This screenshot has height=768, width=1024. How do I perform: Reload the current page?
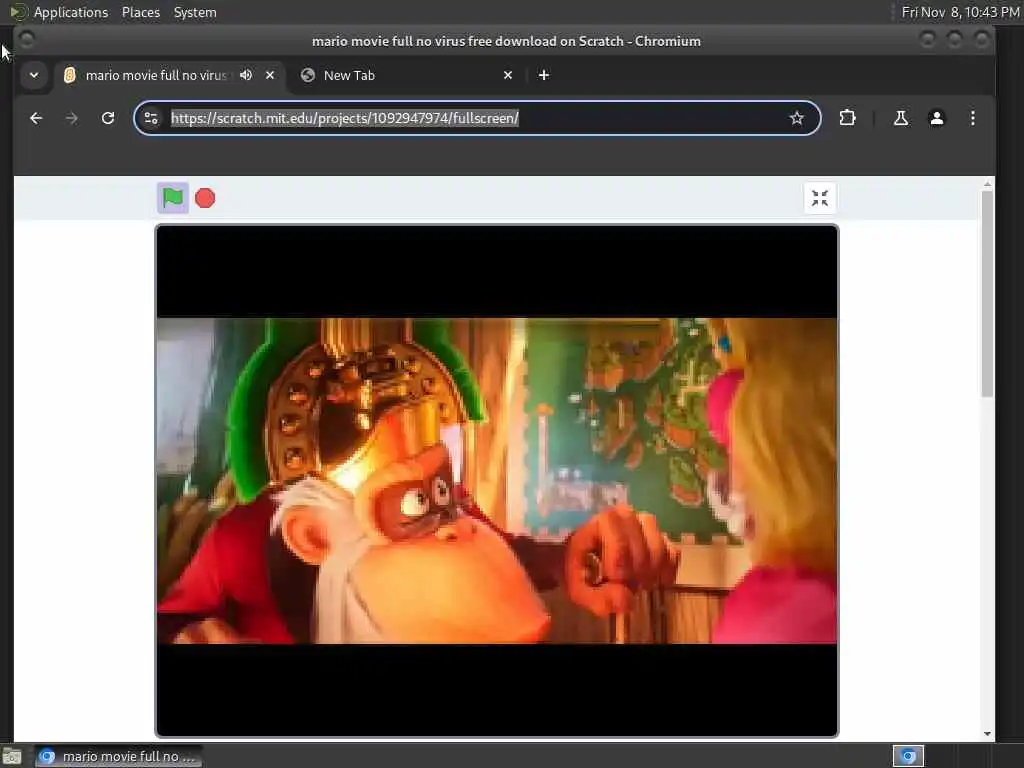[x=108, y=118]
